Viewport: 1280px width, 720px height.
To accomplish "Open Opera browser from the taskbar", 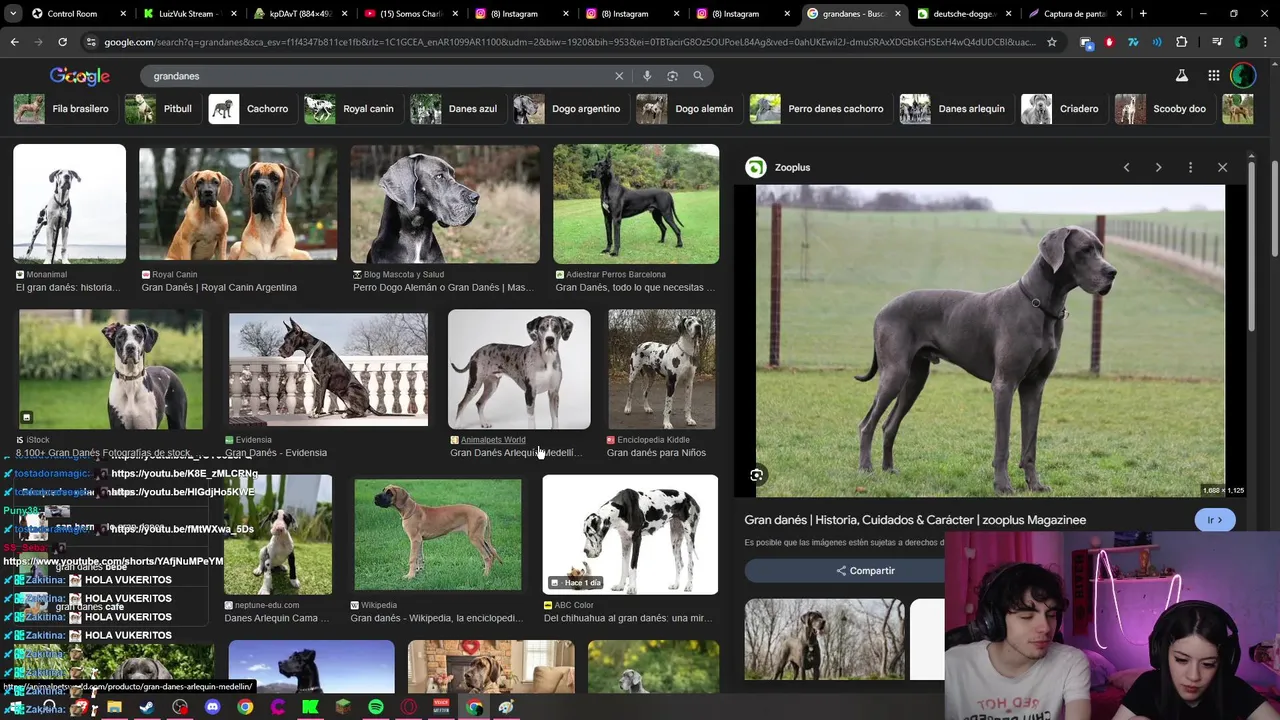I will (409, 707).
